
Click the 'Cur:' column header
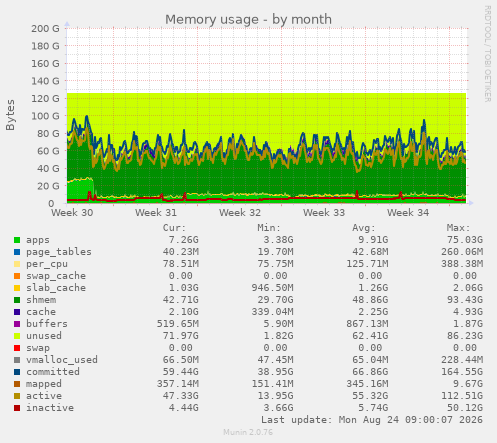(174, 228)
